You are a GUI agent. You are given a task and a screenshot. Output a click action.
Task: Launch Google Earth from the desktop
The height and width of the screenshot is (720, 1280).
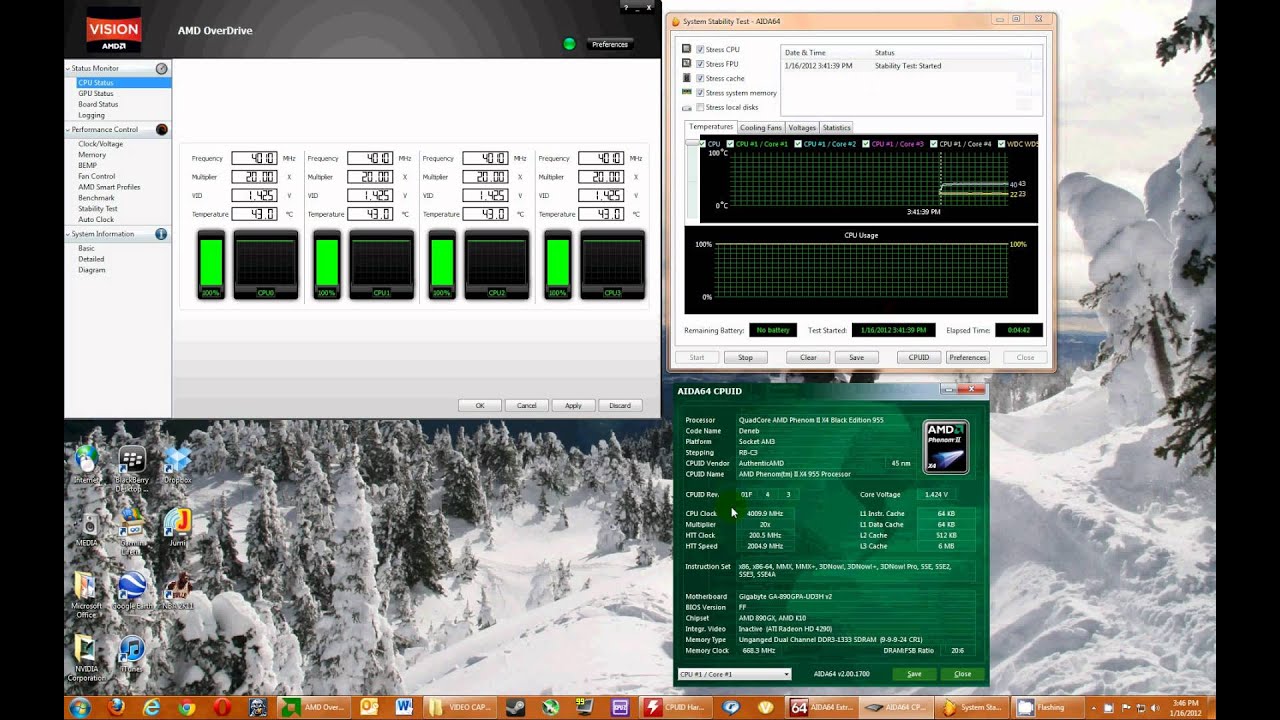[132, 591]
